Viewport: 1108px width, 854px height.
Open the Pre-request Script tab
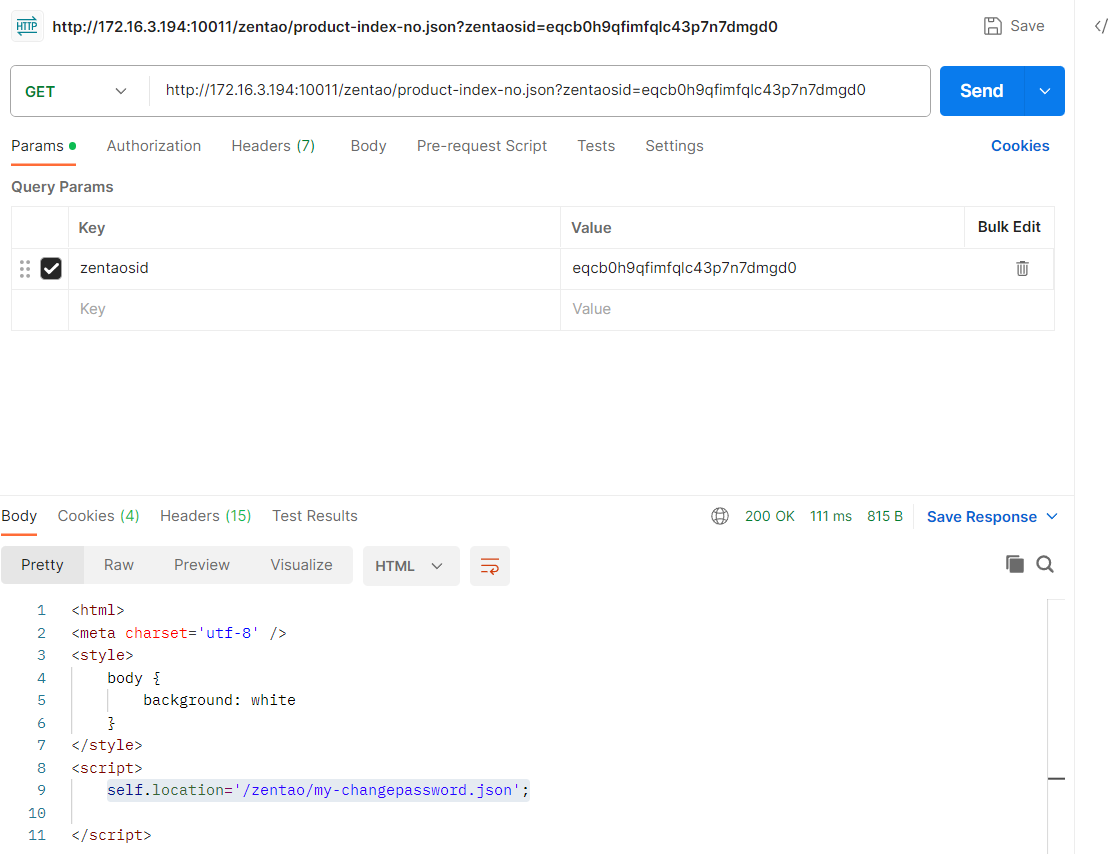(481, 146)
